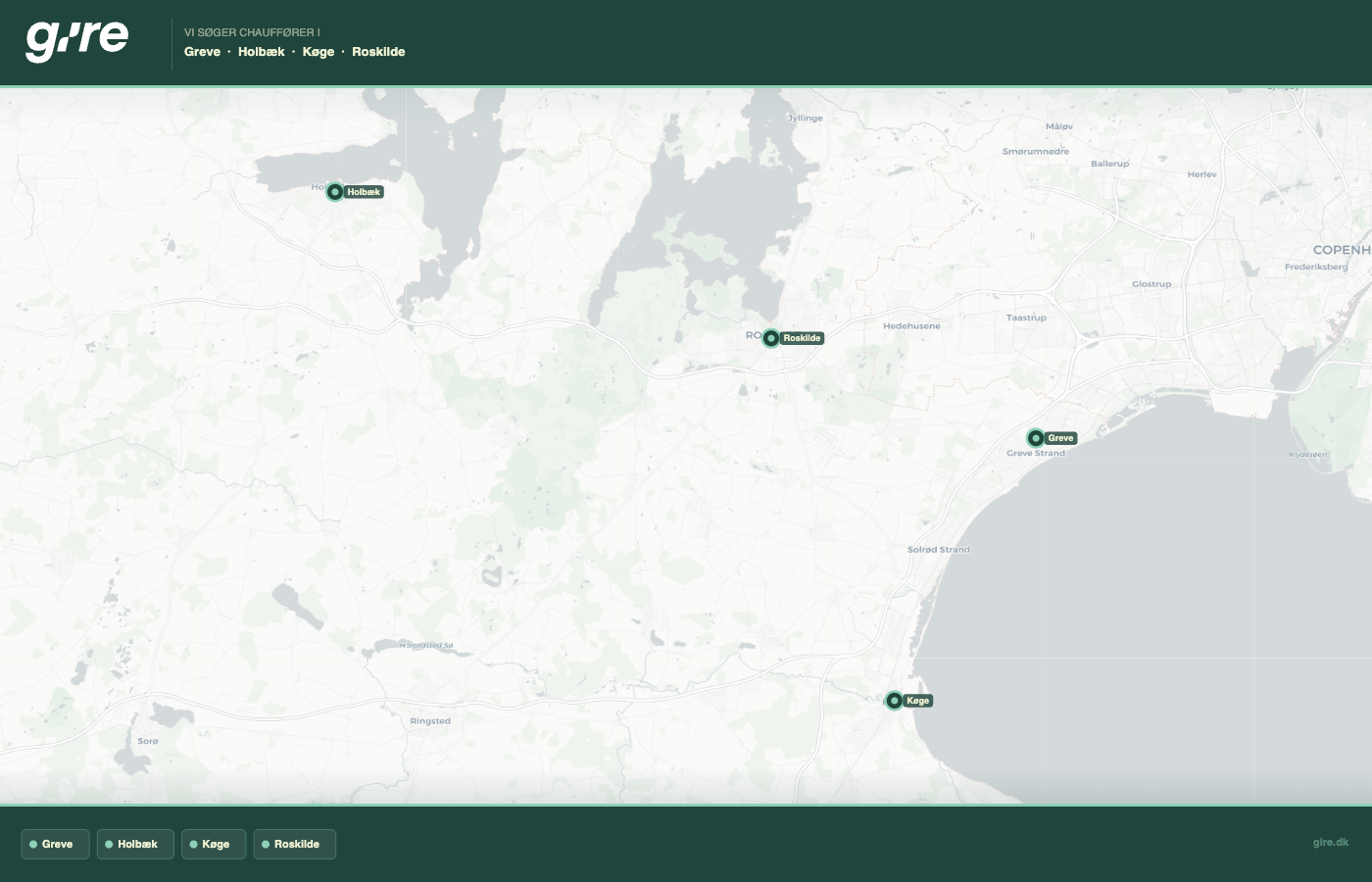1372x882 pixels.
Task: Select the Greve button in footer
Action: click(x=55, y=844)
